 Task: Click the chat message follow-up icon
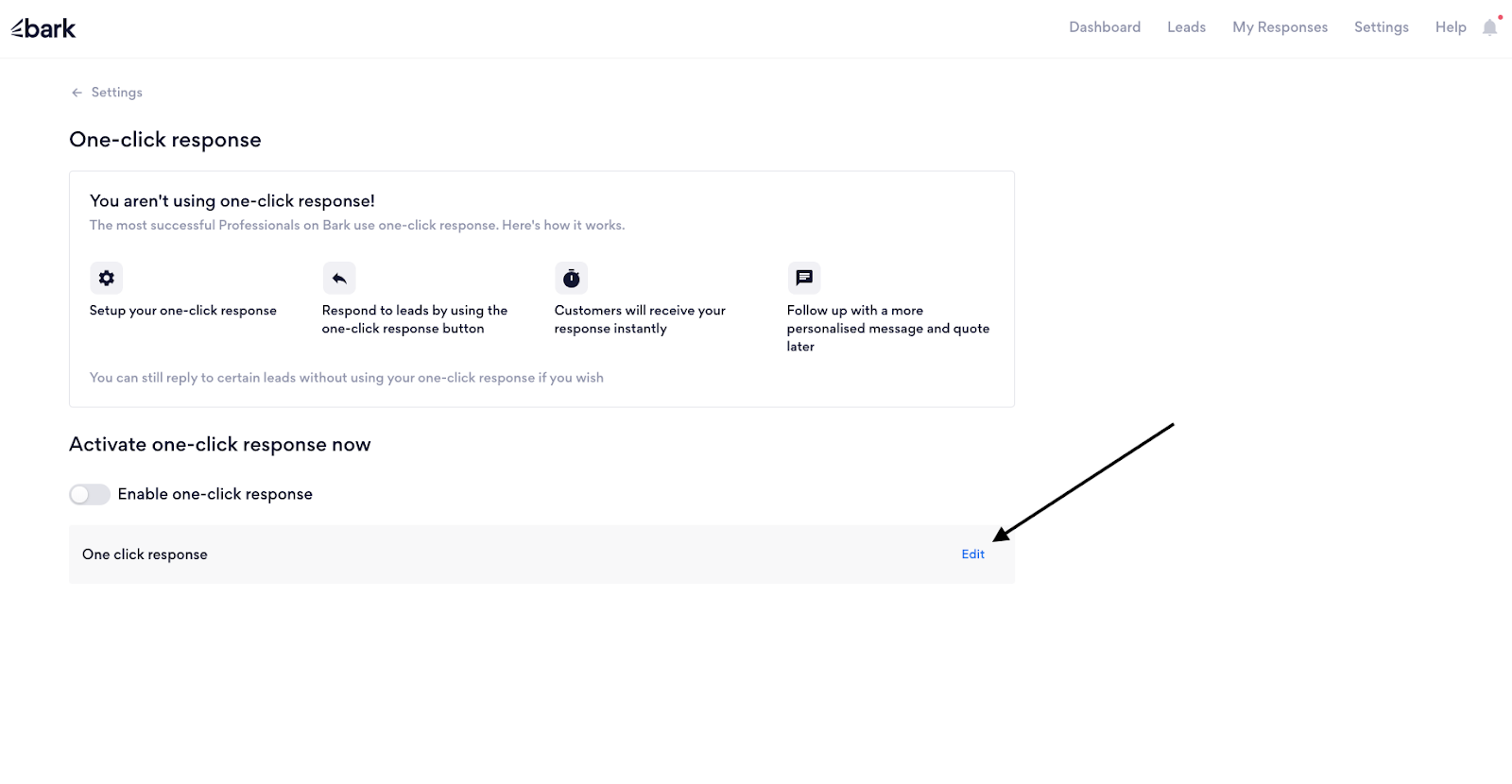click(804, 278)
